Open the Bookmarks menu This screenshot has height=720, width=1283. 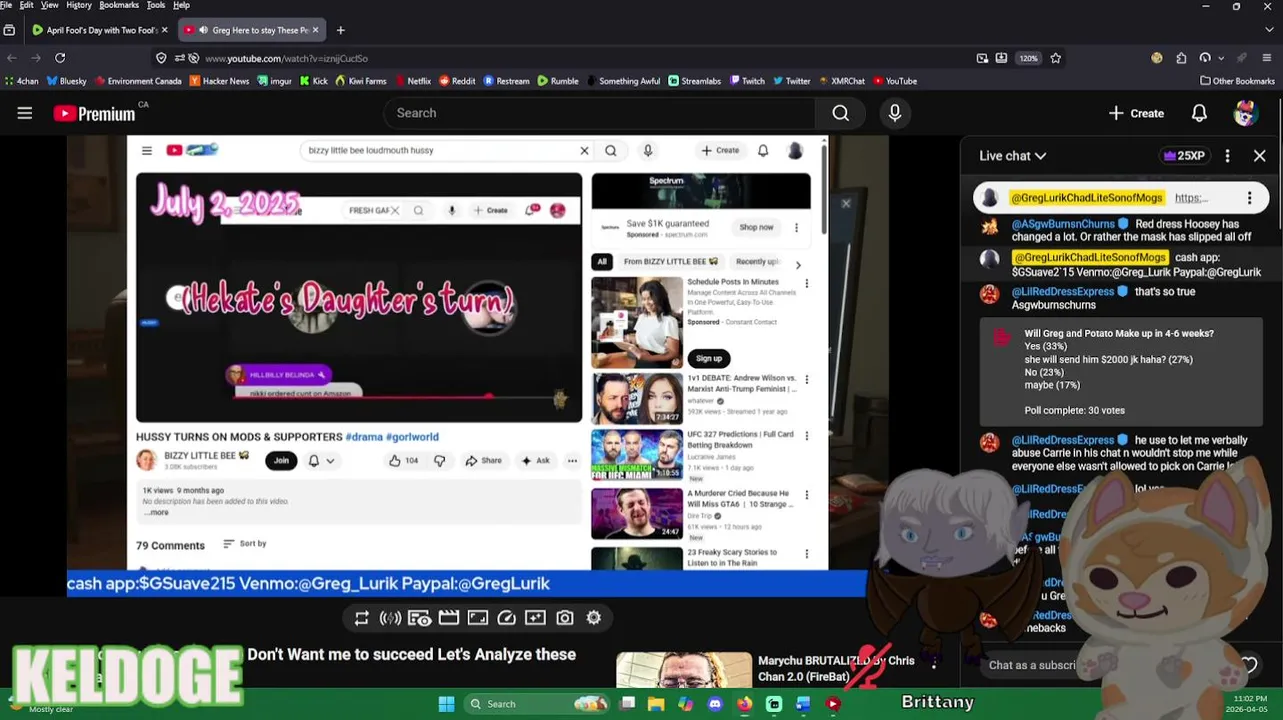[x=119, y=5]
